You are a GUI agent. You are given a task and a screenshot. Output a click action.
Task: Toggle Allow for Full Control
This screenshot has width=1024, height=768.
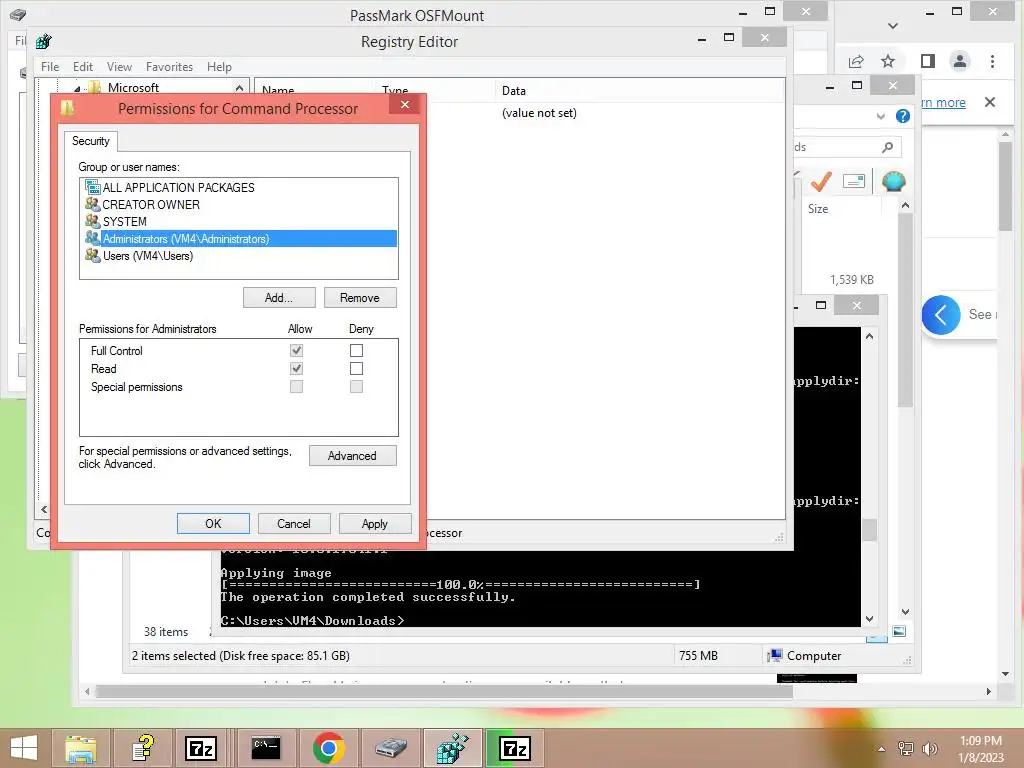click(296, 351)
